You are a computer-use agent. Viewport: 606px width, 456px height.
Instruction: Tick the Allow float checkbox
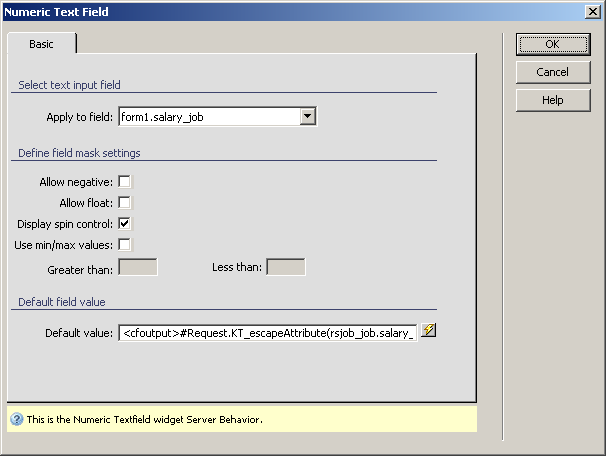tap(125, 203)
